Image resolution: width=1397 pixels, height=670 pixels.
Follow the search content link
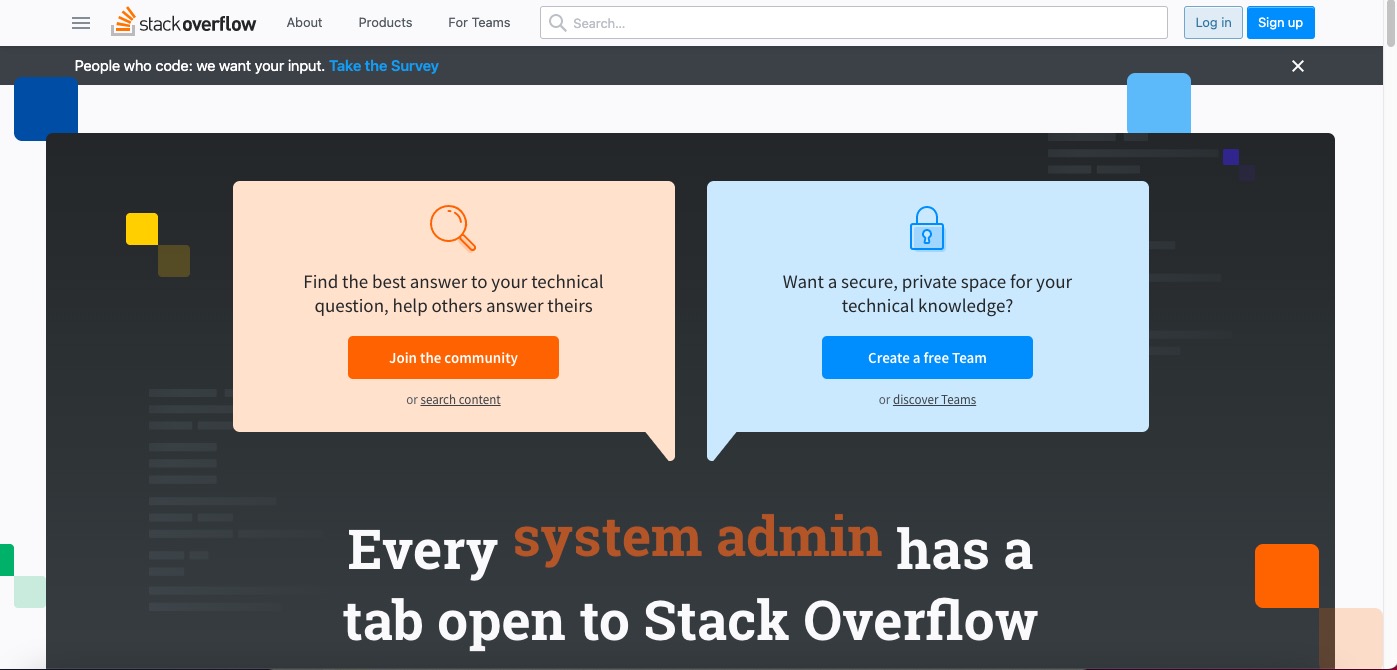coord(460,400)
